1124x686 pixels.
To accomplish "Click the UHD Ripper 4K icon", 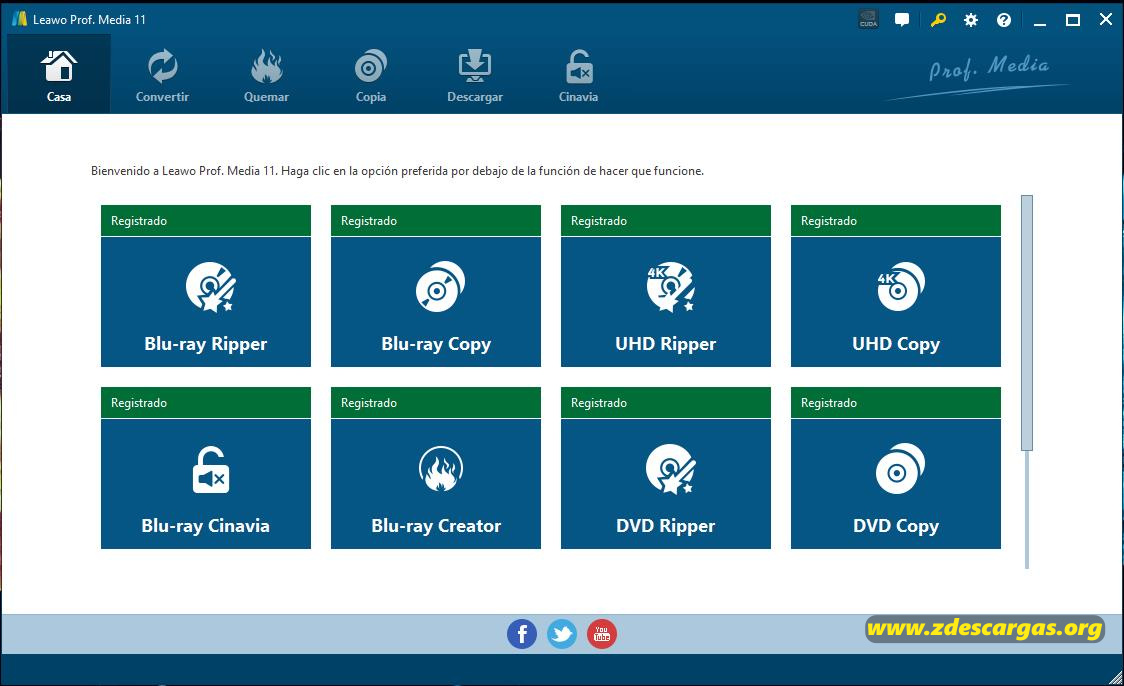I will pos(670,287).
